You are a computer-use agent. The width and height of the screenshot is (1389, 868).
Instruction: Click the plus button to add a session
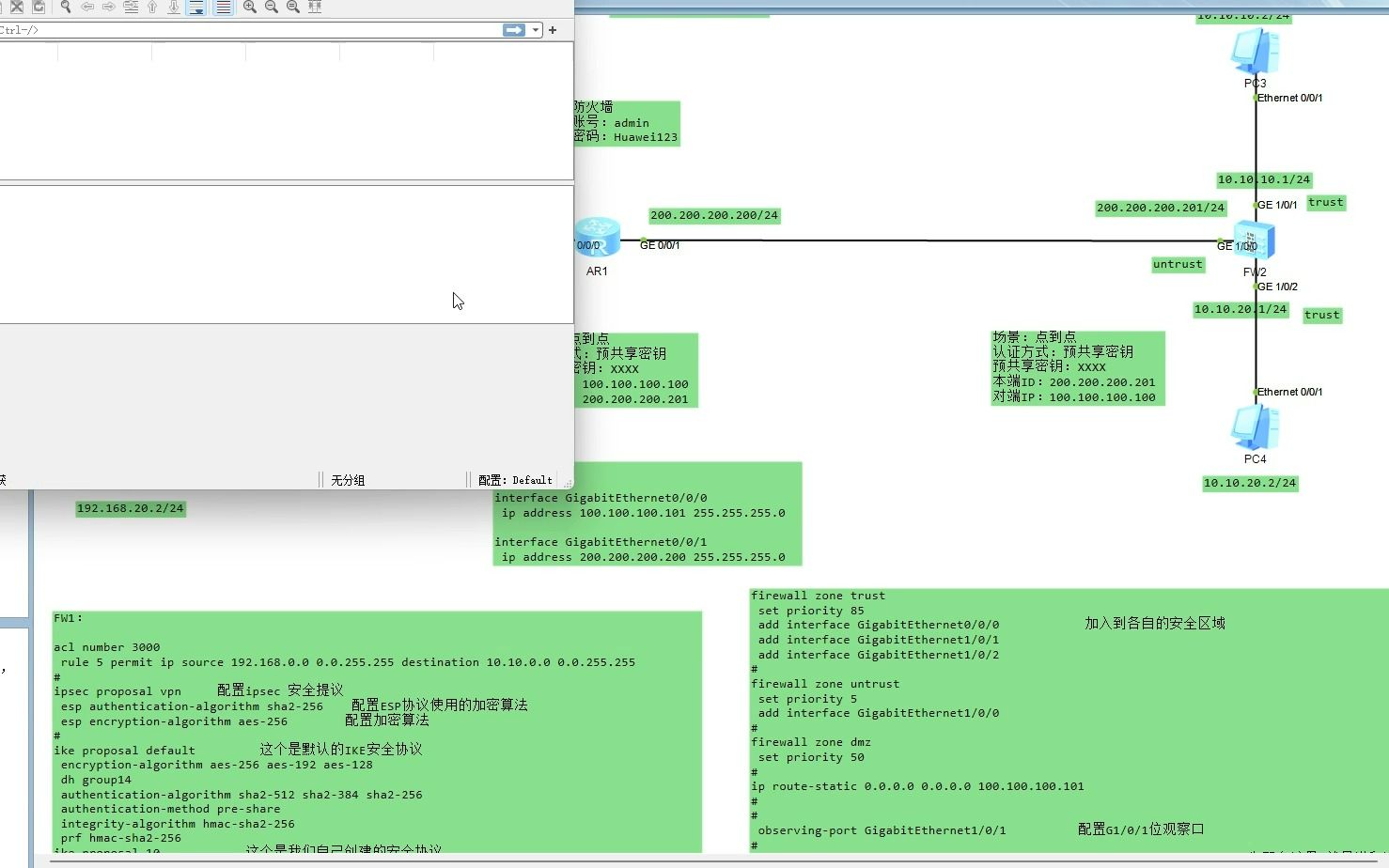point(552,29)
